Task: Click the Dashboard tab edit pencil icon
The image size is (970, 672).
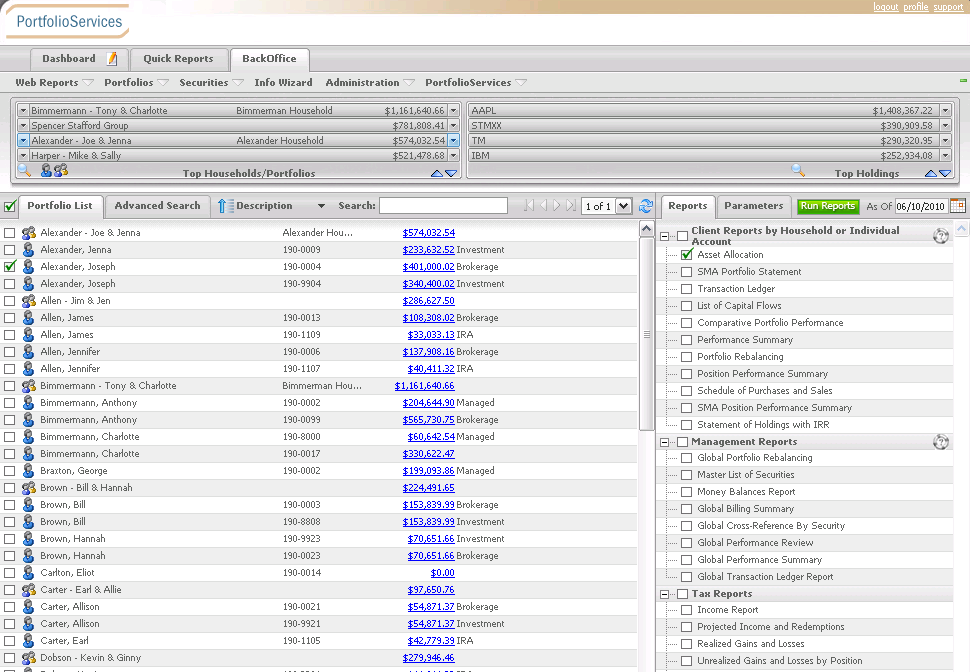Action: 112,59
